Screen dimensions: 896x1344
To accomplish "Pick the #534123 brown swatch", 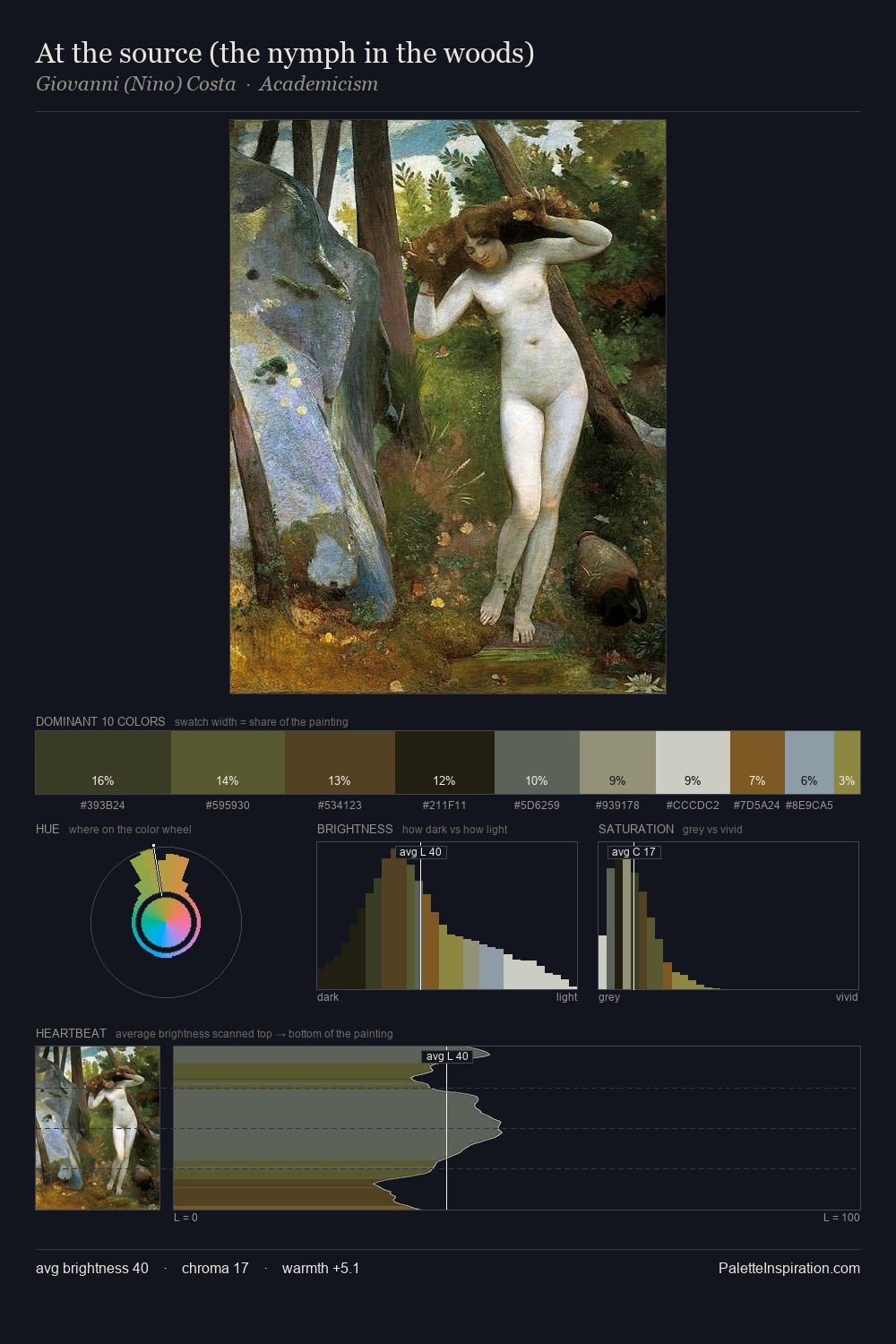I will tap(340, 762).
